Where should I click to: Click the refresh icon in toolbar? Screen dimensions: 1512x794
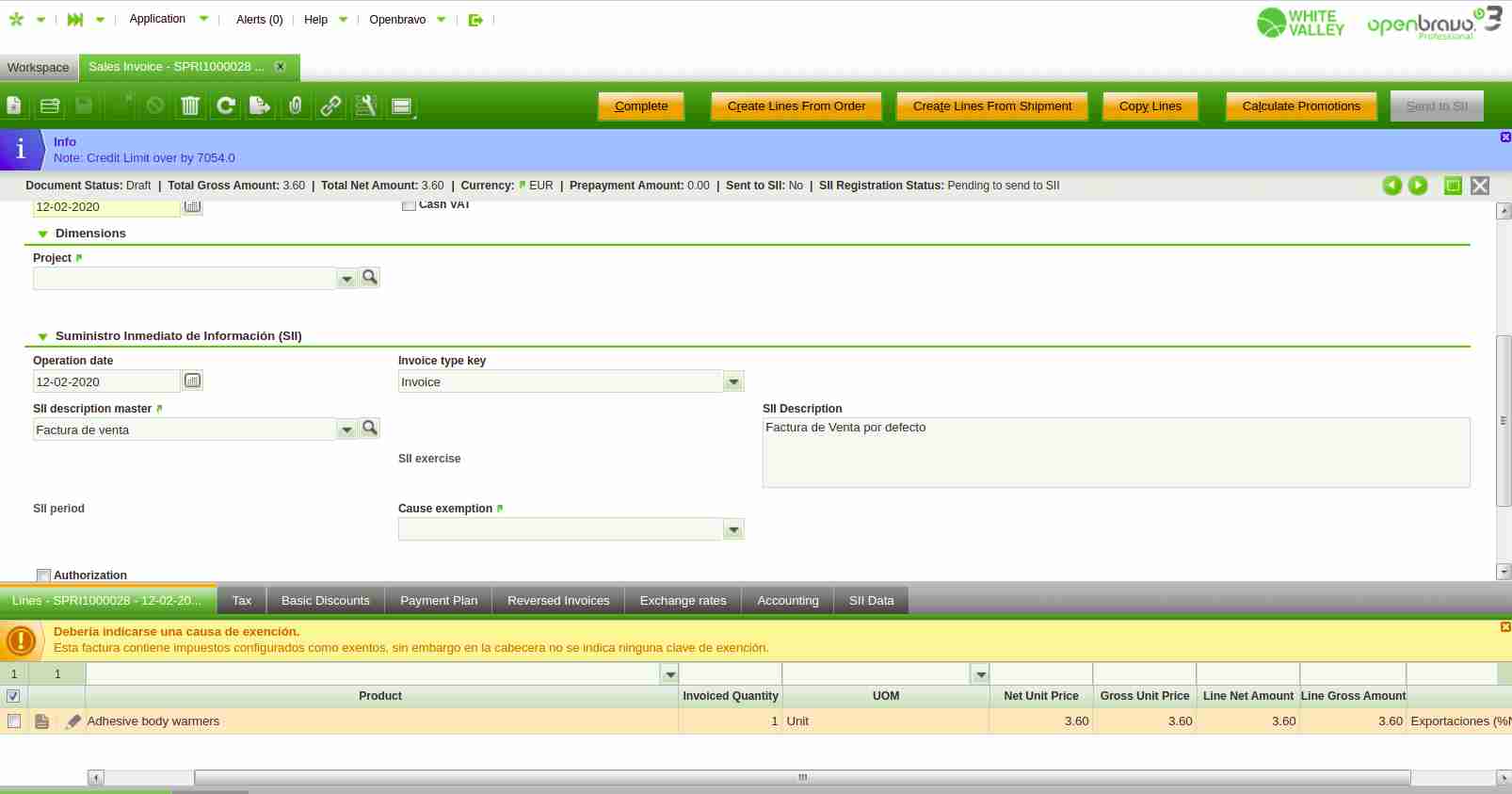coord(226,106)
